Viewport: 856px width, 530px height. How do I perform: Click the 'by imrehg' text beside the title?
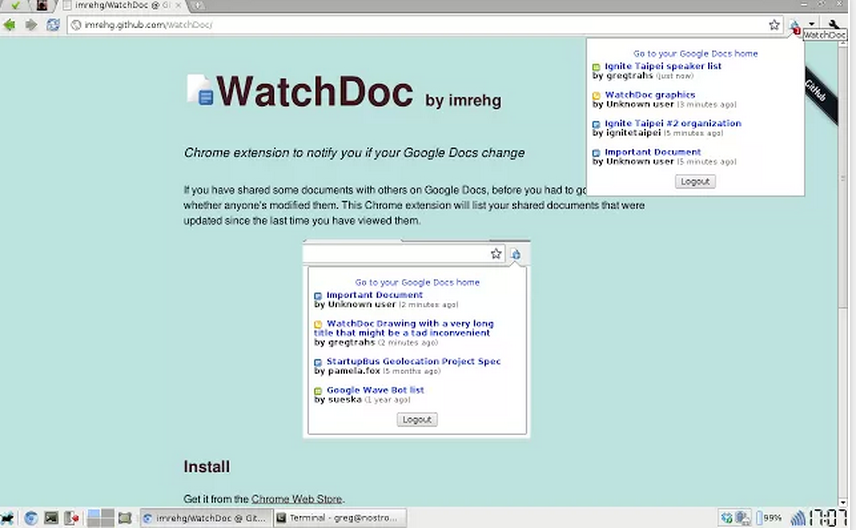point(463,101)
